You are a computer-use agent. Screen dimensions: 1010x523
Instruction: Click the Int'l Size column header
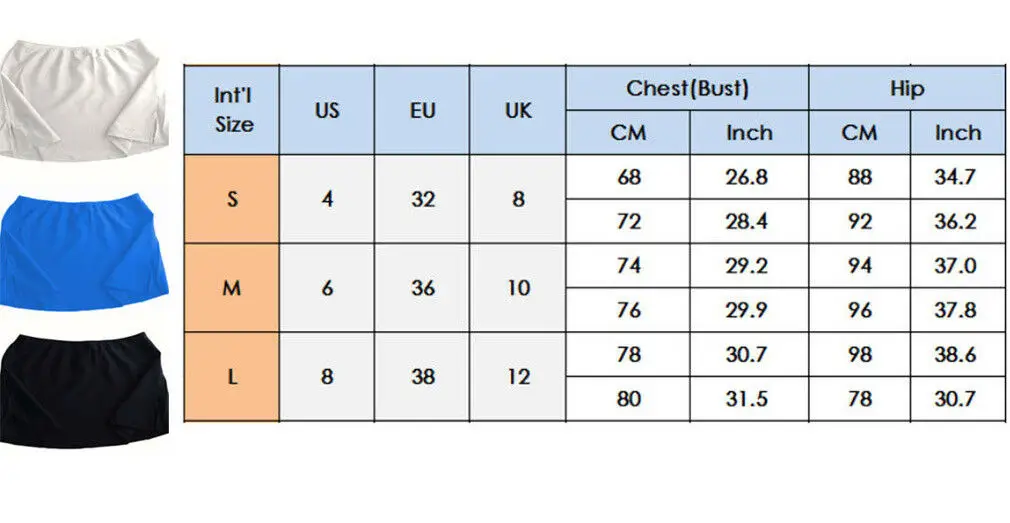(x=232, y=110)
